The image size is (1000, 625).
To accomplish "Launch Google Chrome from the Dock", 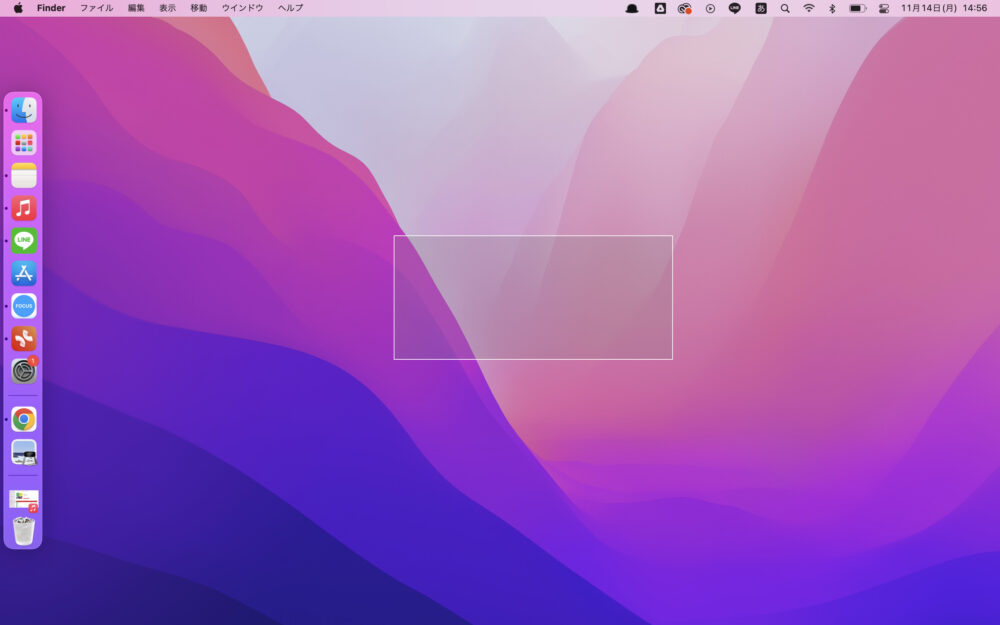I will pyautogui.click(x=24, y=420).
